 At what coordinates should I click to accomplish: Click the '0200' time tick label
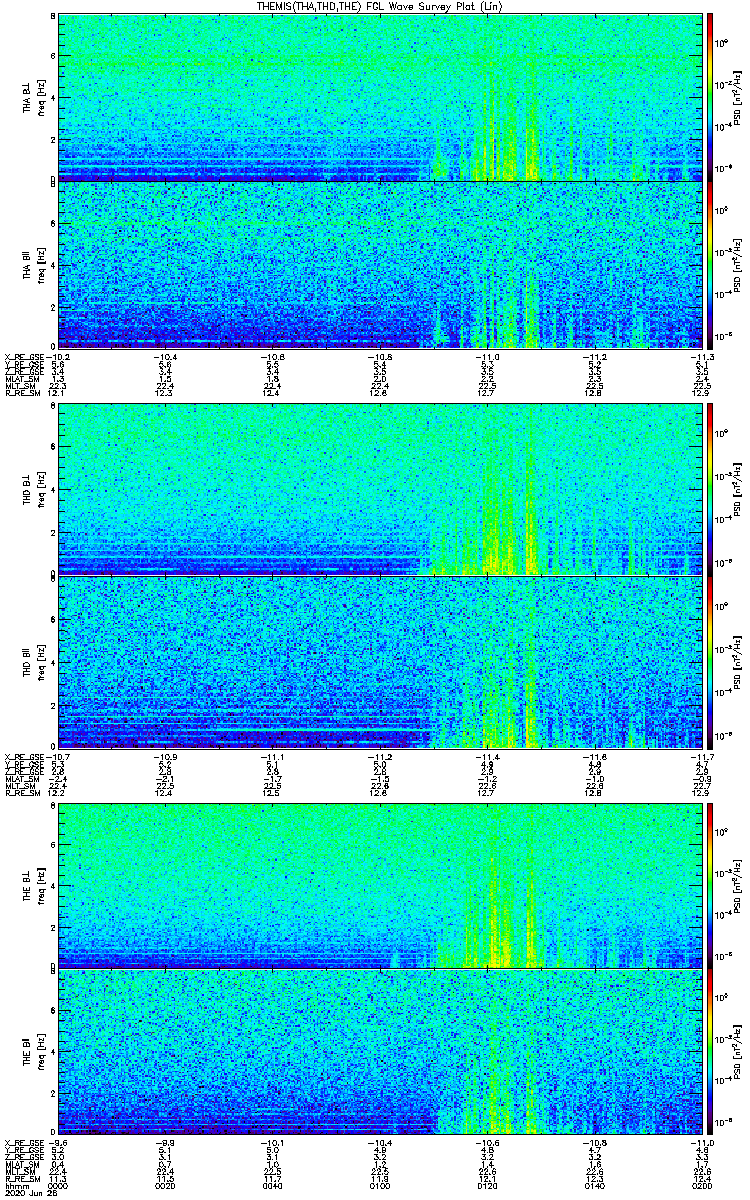coord(702,1185)
